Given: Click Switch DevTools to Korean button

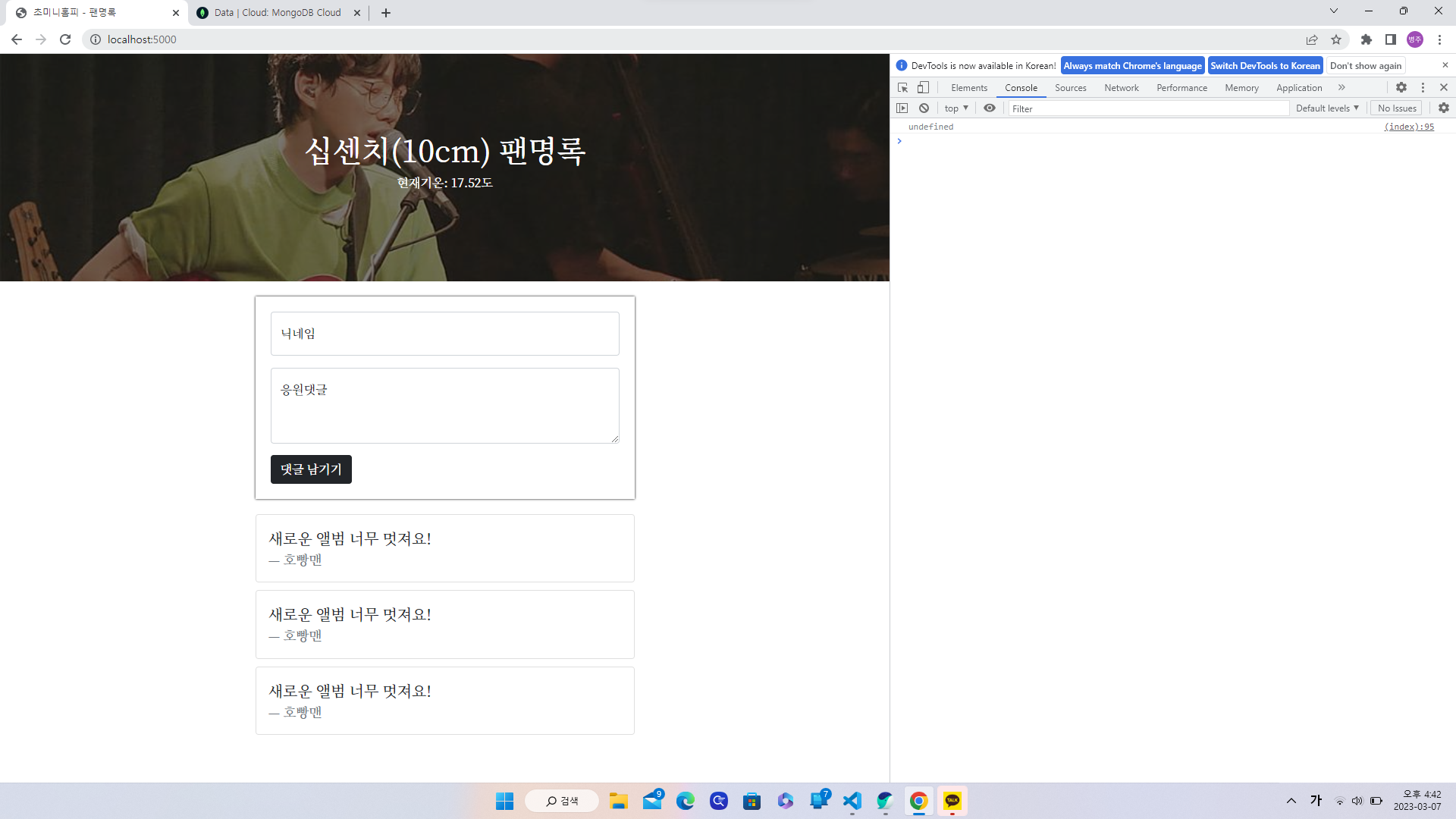Looking at the screenshot, I should pos(1265,66).
